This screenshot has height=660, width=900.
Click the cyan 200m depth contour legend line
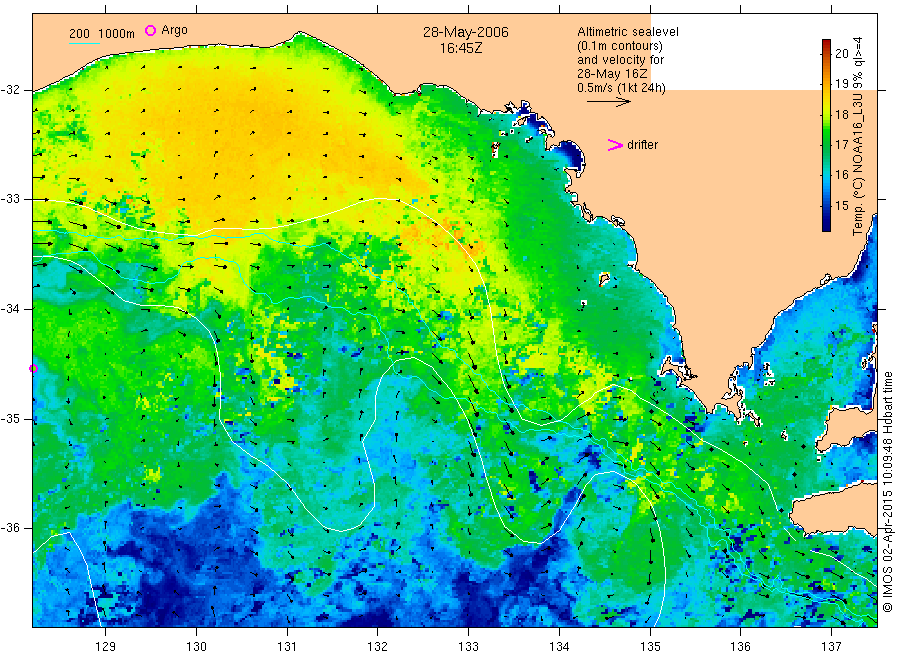click(x=84, y=43)
